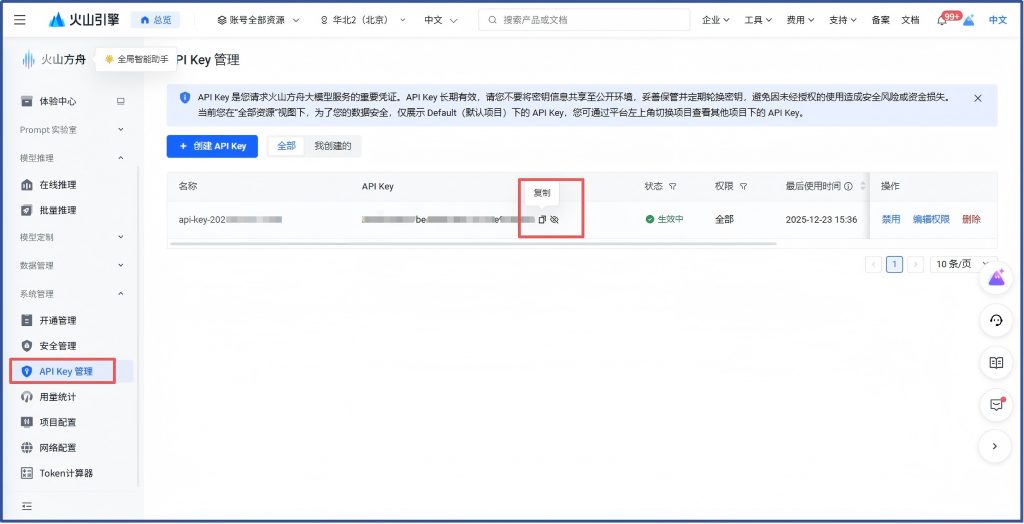Click the 创建 API Key button
This screenshot has height=524, width=1024.
pos(212,146)
